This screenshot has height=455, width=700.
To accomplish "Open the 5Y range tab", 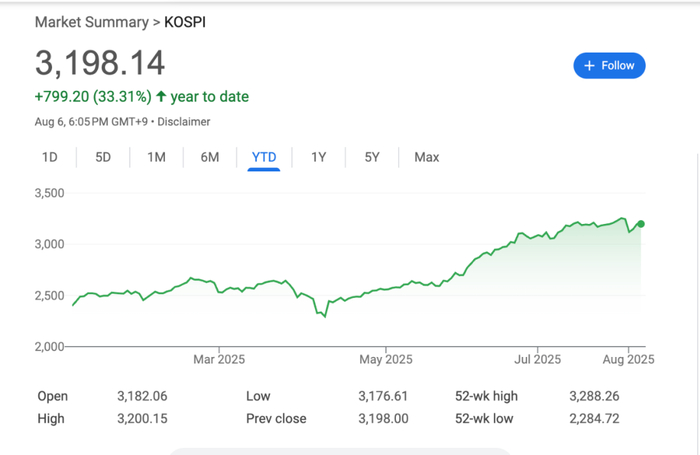I will tap(372, 157).
